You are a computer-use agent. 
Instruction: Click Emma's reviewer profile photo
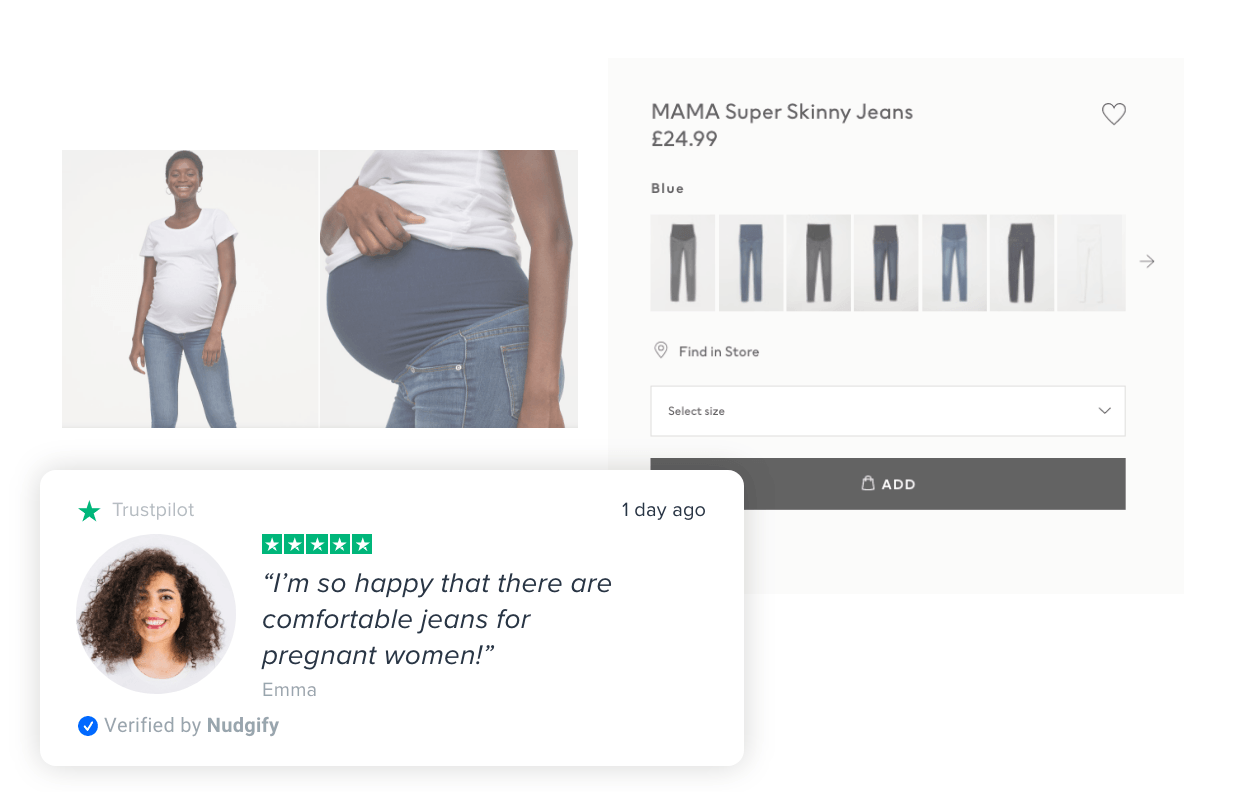click(156, 613)
